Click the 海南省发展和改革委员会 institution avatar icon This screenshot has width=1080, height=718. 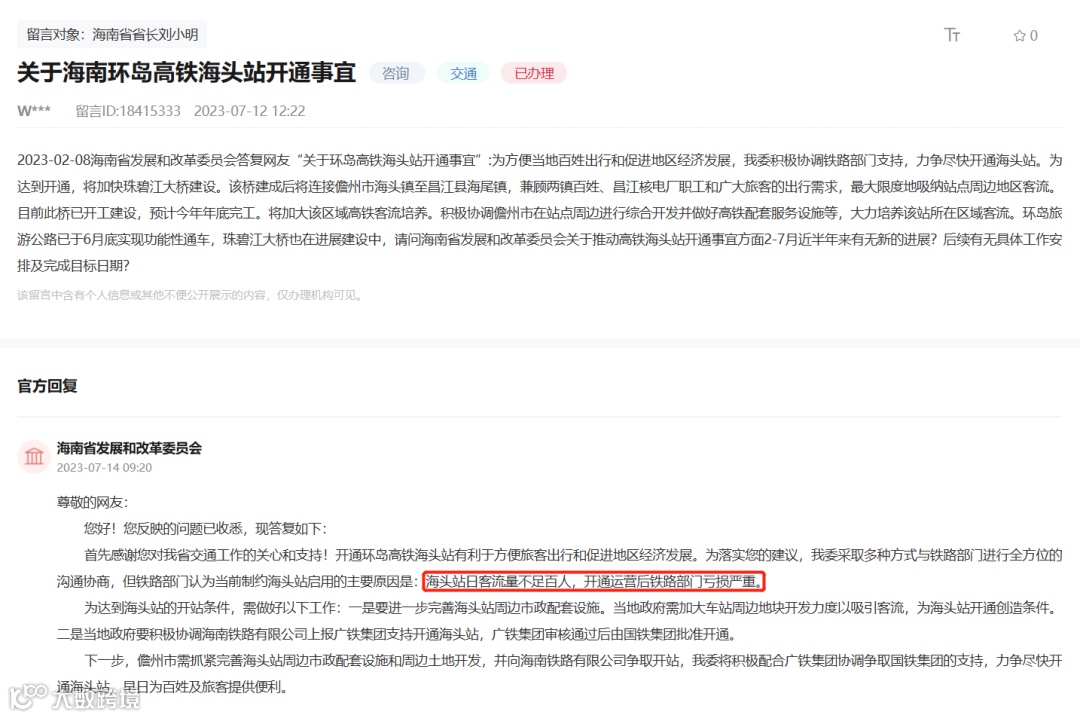(34, 456)
